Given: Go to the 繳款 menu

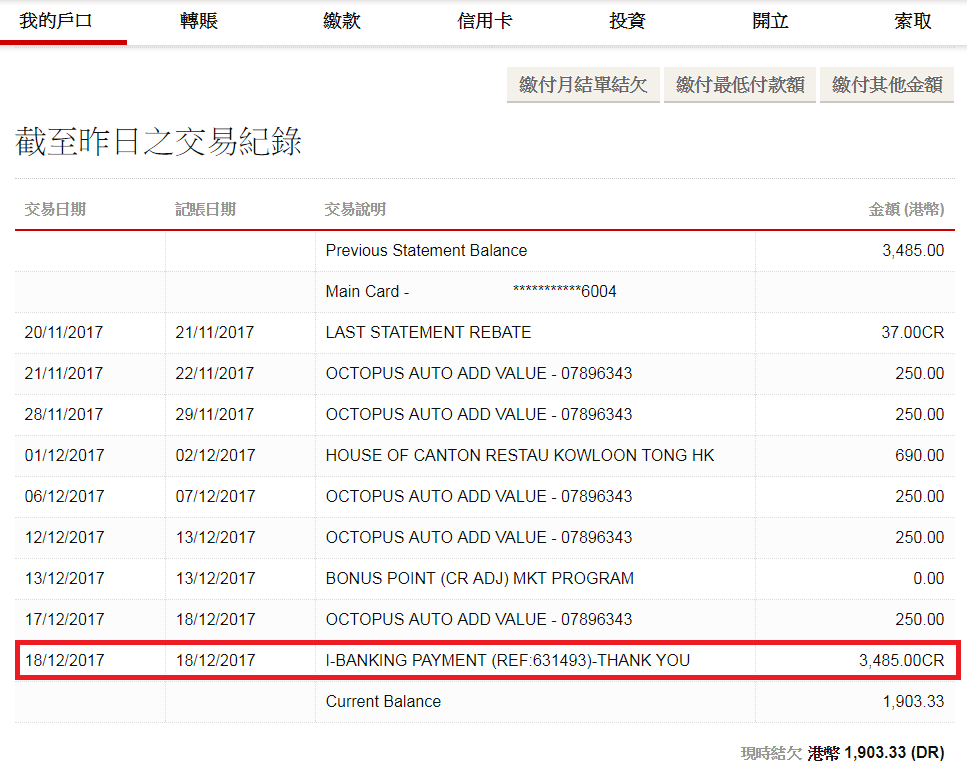Looking at the screenshot, I should (x=342, y=21).
